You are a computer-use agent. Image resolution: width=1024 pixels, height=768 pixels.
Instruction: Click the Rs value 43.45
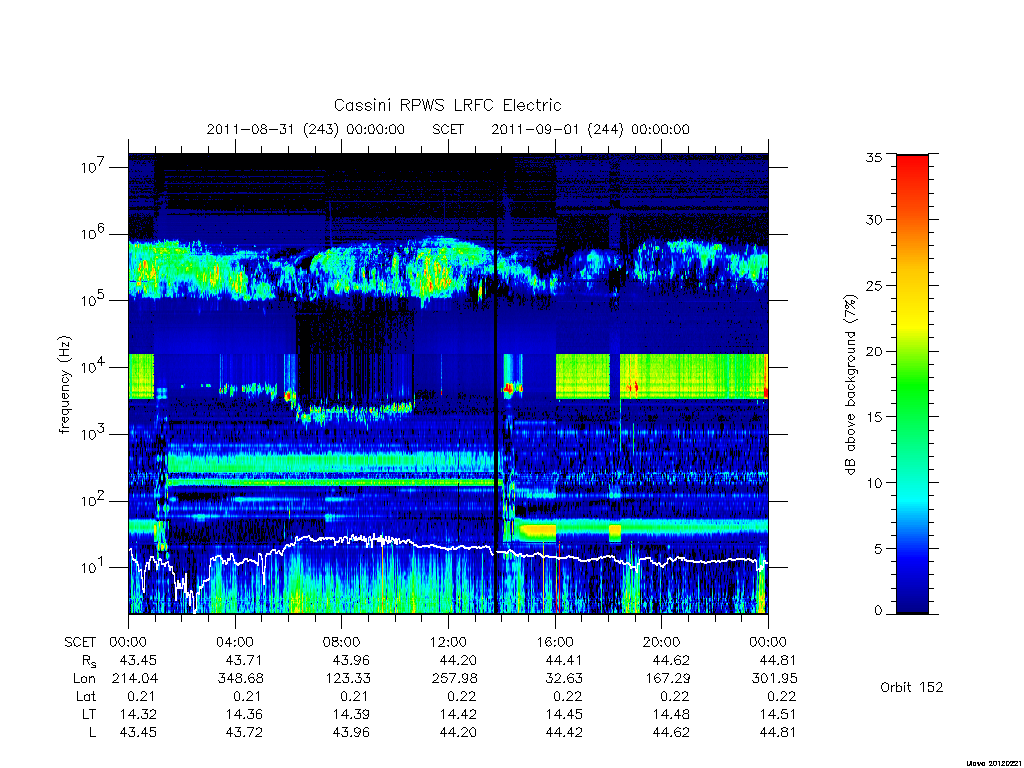click(138, 660)
